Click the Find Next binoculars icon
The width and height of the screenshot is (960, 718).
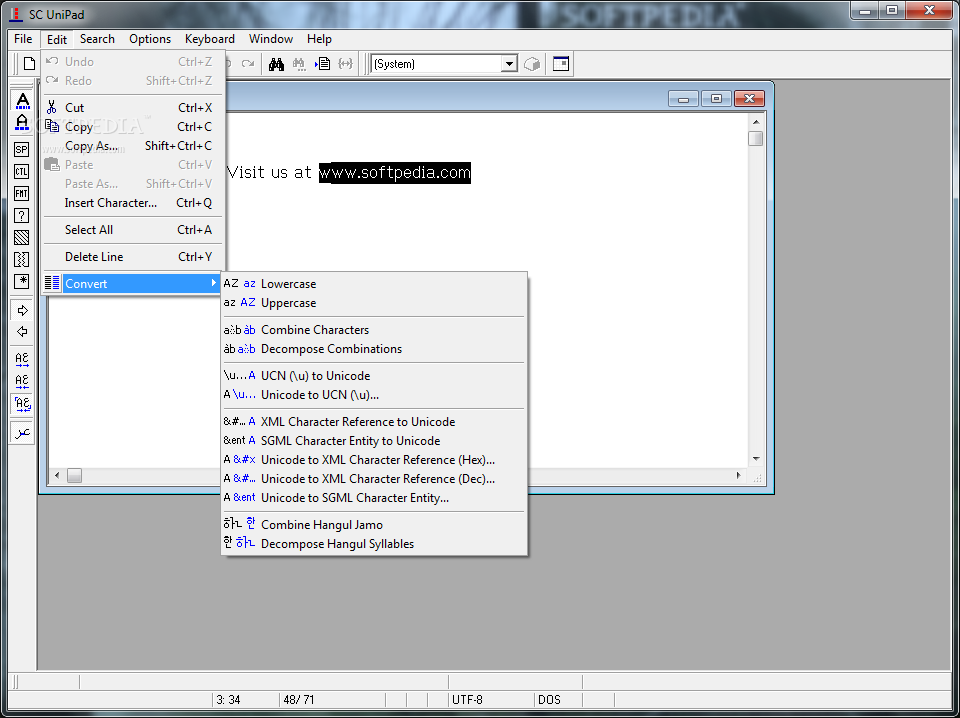pos(299,64)
